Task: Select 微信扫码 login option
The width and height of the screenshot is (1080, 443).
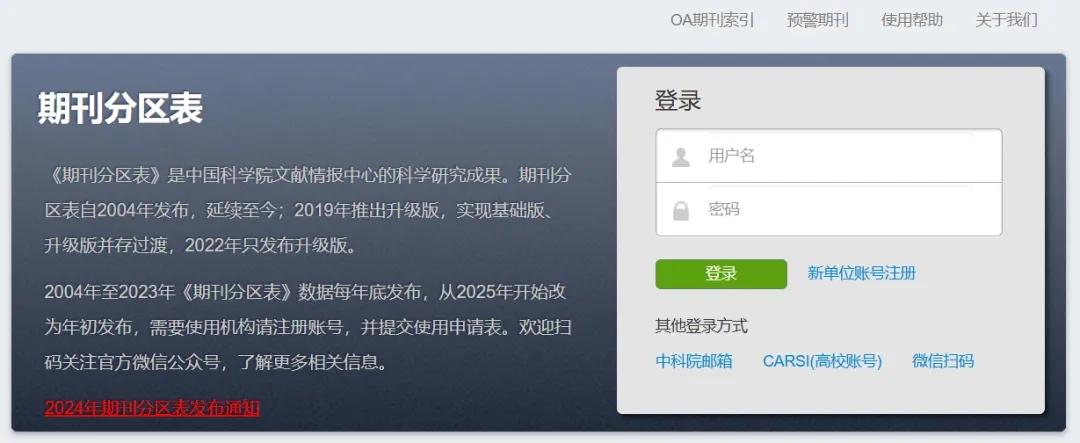Action: click(943, 361)
